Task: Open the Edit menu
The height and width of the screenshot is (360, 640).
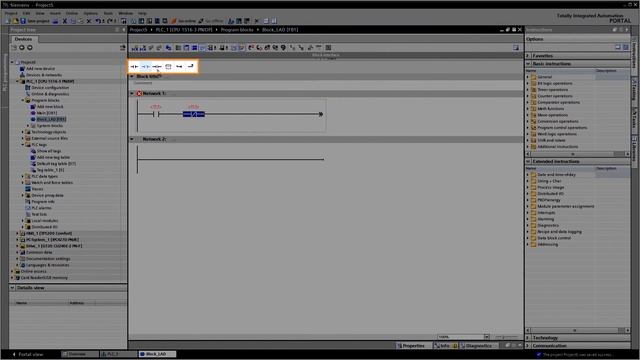Action: (26, 13)
